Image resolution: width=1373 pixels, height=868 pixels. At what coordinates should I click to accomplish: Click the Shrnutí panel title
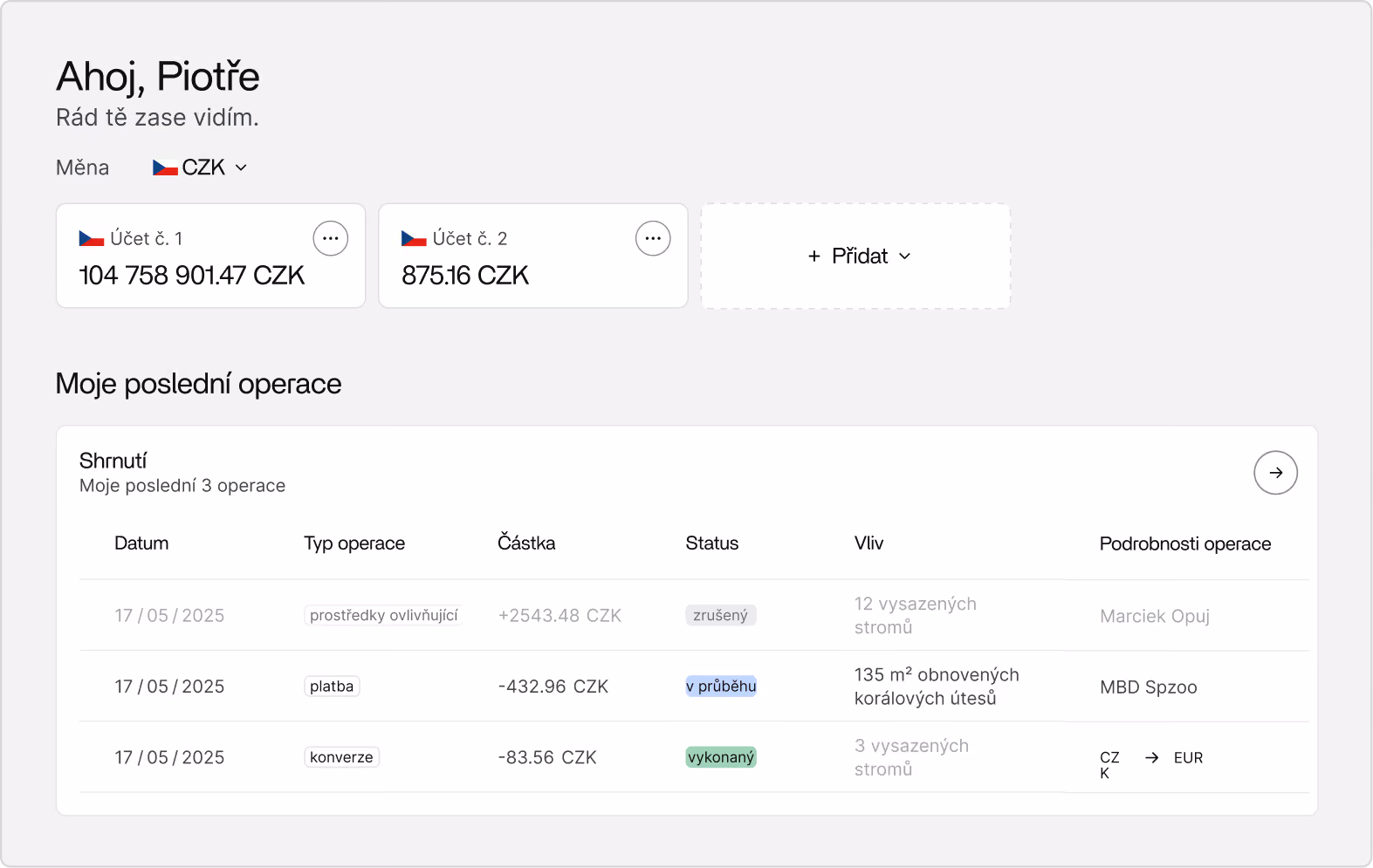(x=113, y=461)
